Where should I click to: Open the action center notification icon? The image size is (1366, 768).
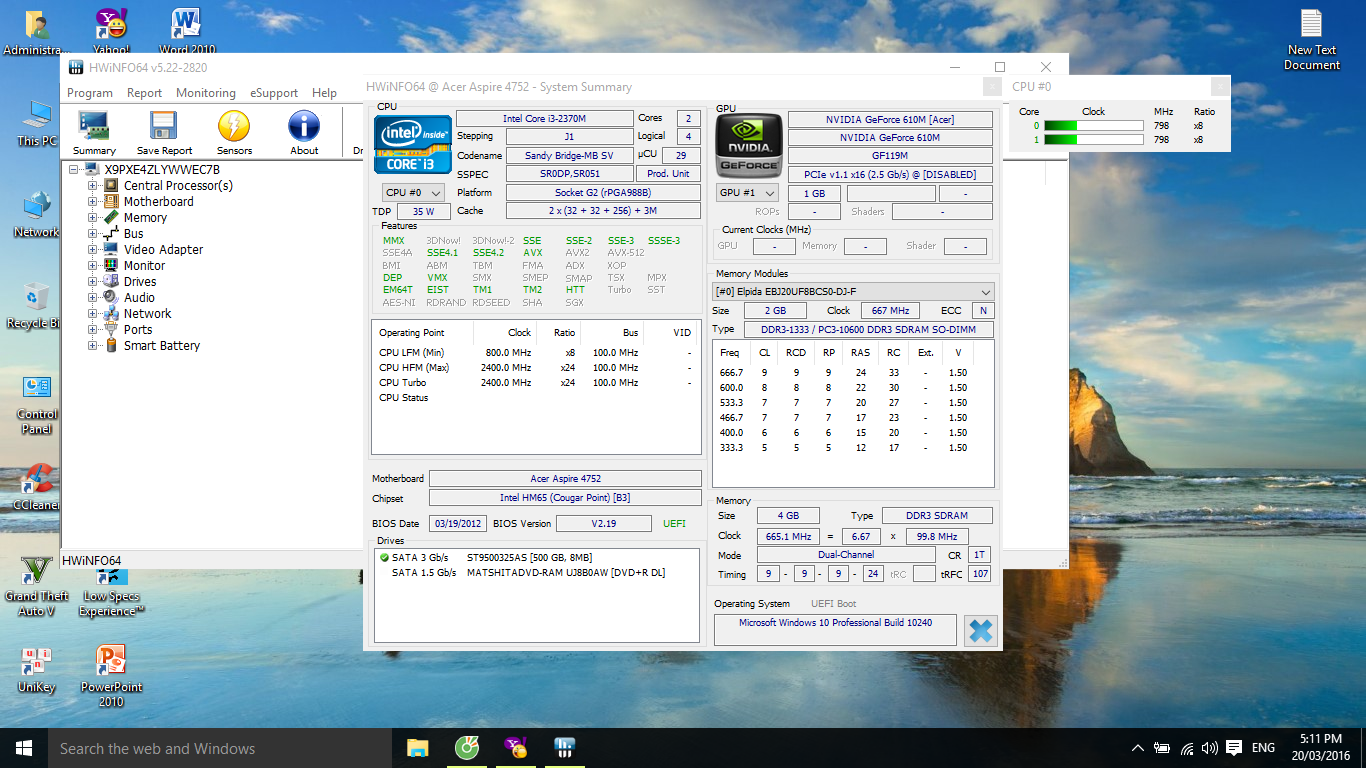[1234, 748]
